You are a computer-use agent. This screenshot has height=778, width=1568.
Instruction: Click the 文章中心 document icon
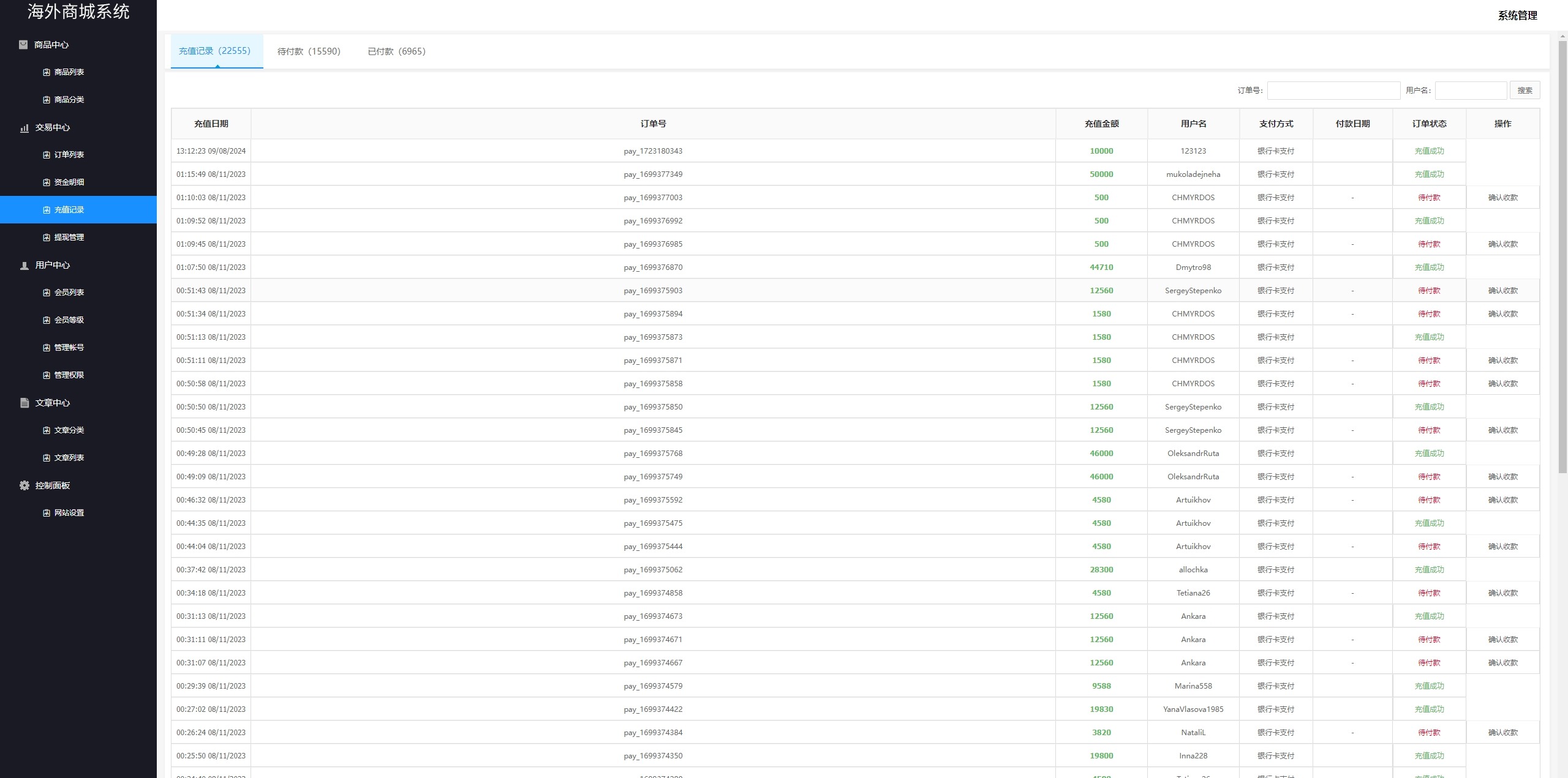24,403
